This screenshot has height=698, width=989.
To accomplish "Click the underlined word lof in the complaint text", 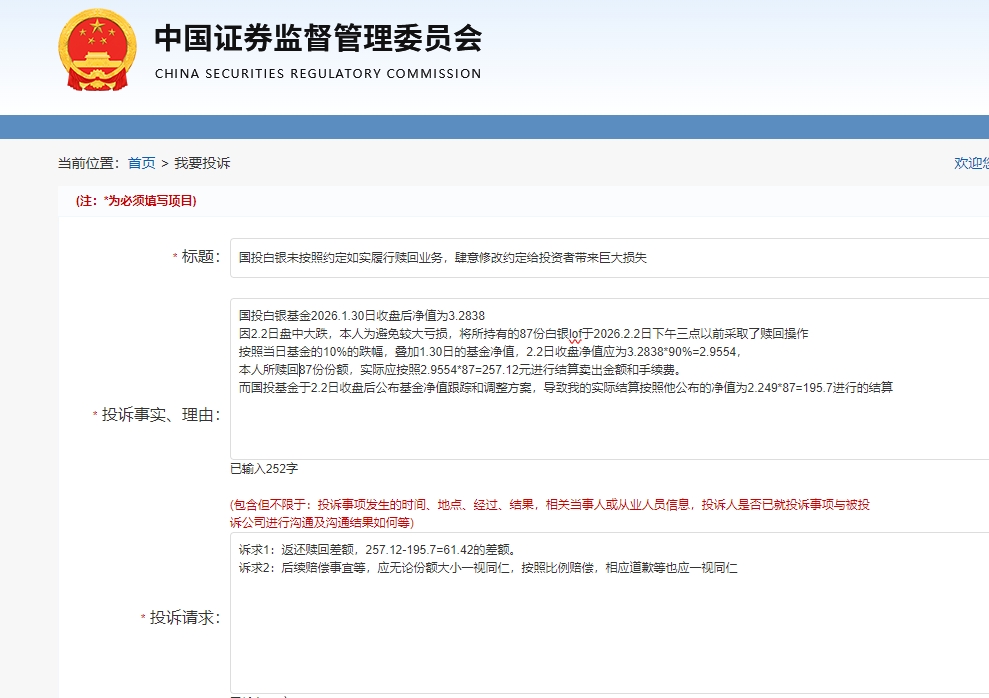I will [575, 334].
